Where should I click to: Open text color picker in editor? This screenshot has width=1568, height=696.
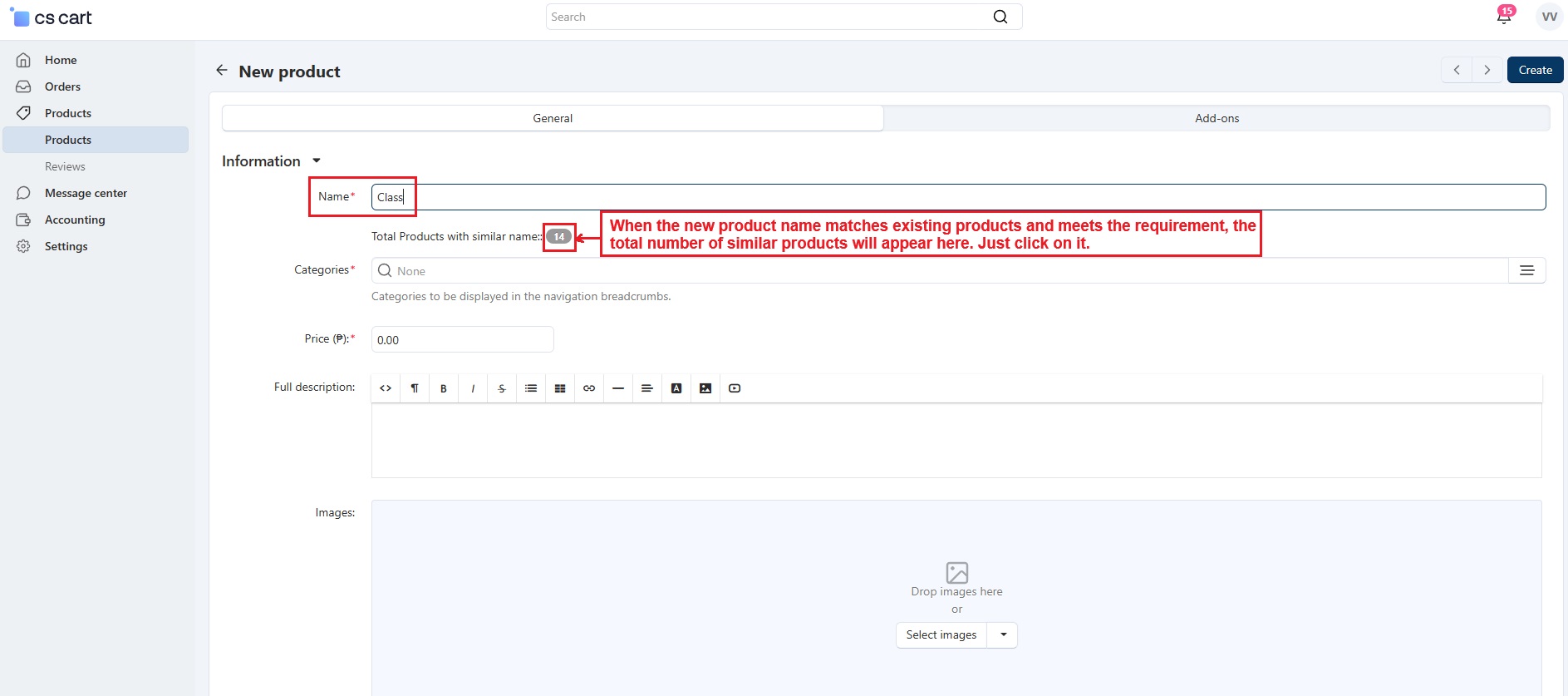676,388
